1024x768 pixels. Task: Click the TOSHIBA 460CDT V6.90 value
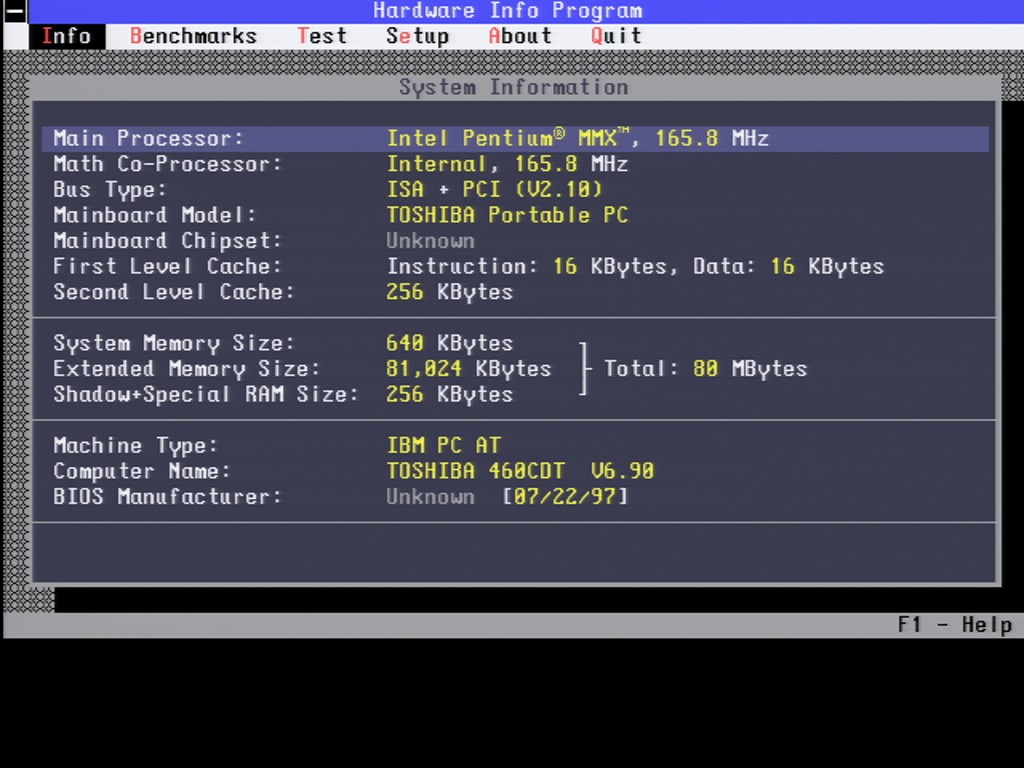point(520,472)
